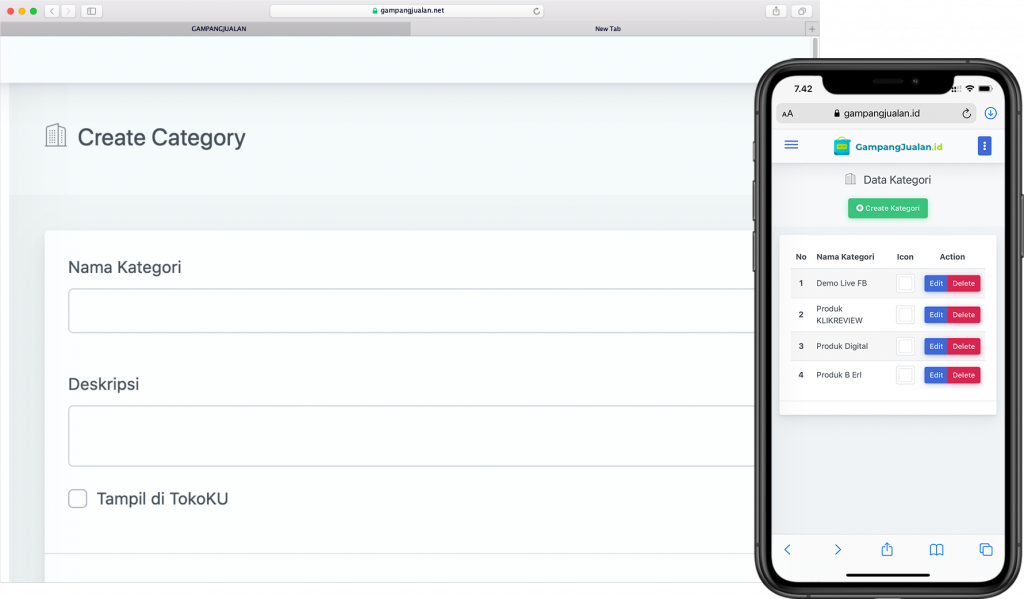Image resolution: width=1024 pixels, height=599 pixels.
Task: Click the Nama Kategori input field
Action: click(x=410, y=311)
